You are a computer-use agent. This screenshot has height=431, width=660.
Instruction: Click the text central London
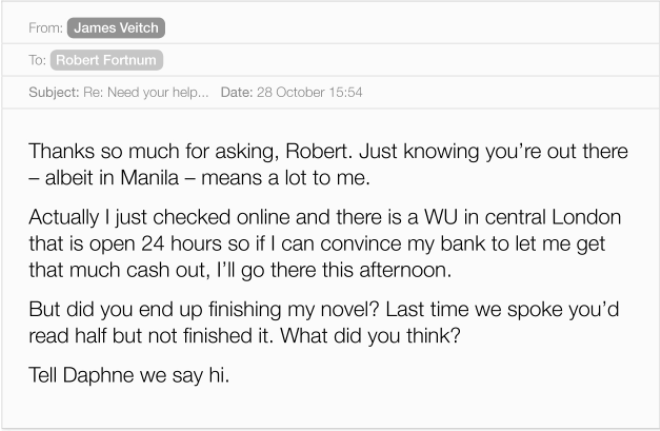pyautogui.click(x=553, y=217)
